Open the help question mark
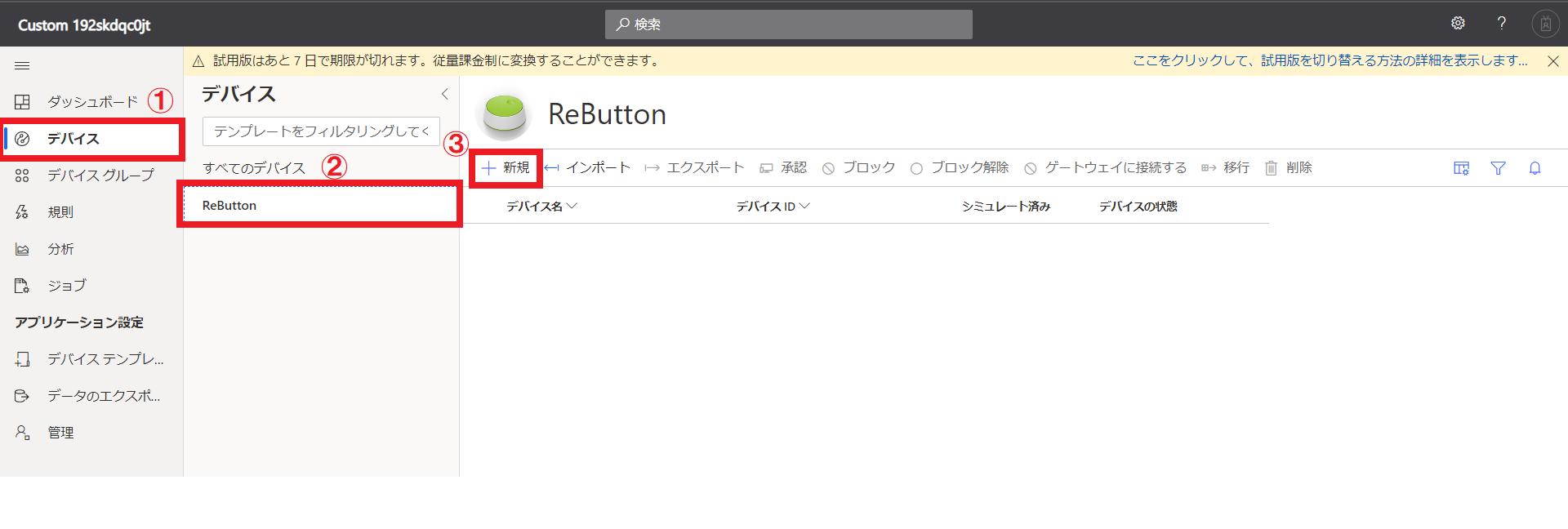1568x529 pixels. (x=1501, y=24)
